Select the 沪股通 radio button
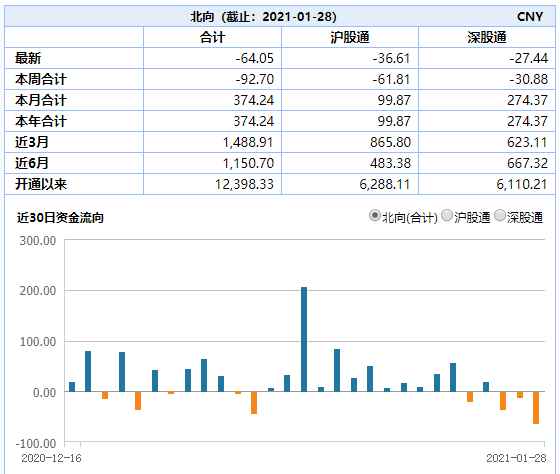Viewport: 560px width, 474px height. tap(446, 216)
